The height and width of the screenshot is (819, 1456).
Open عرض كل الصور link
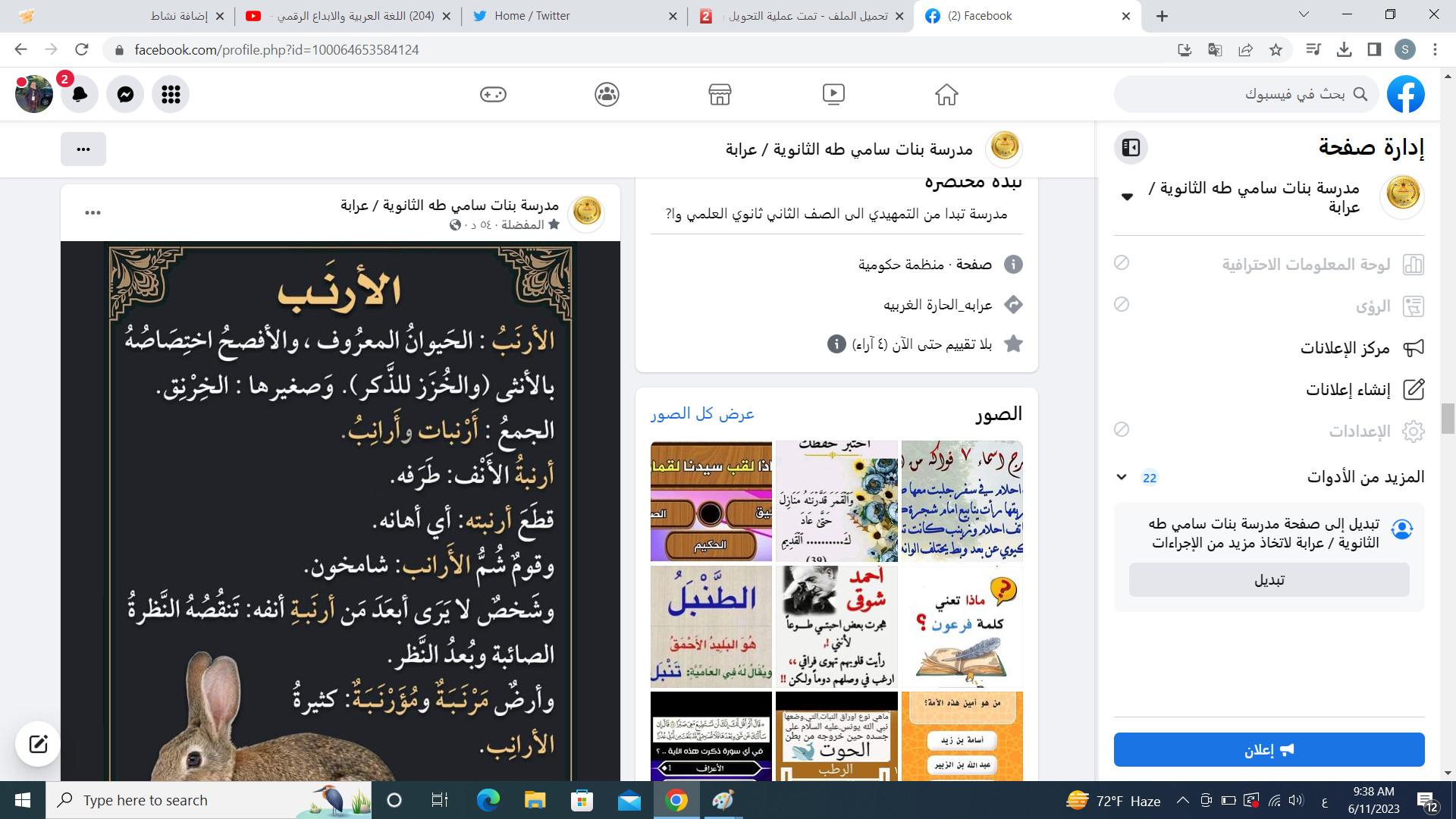[x=702, y=413]
